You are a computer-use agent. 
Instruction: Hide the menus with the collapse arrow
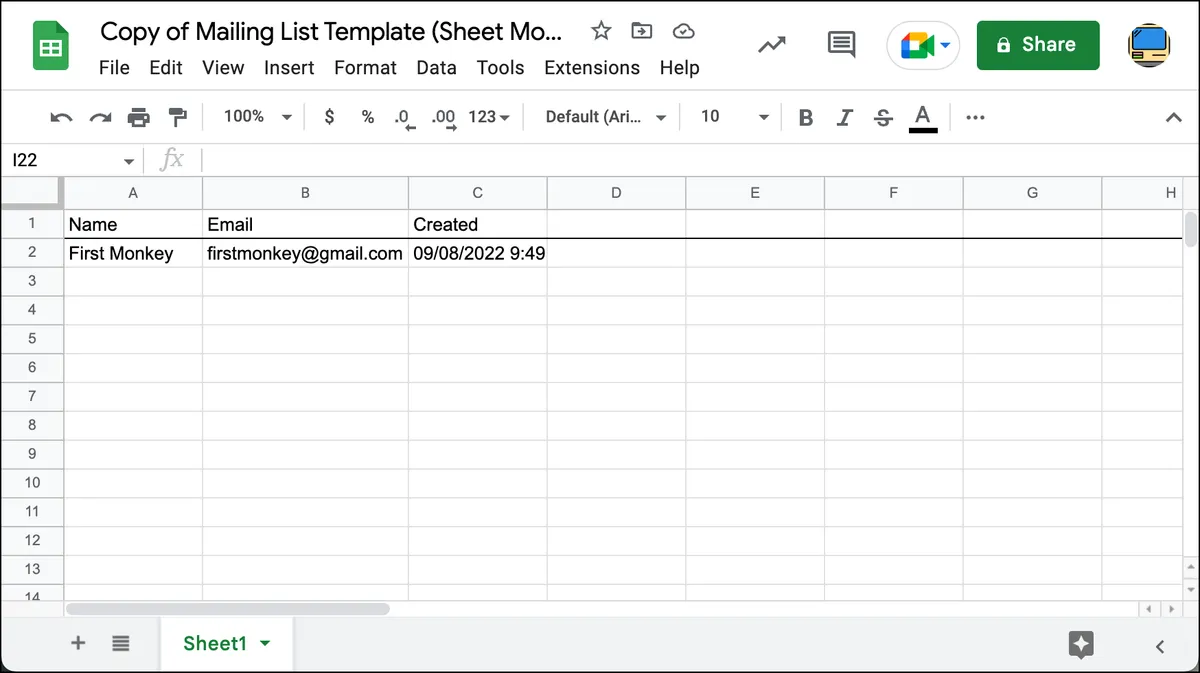tap(1174, 118)
